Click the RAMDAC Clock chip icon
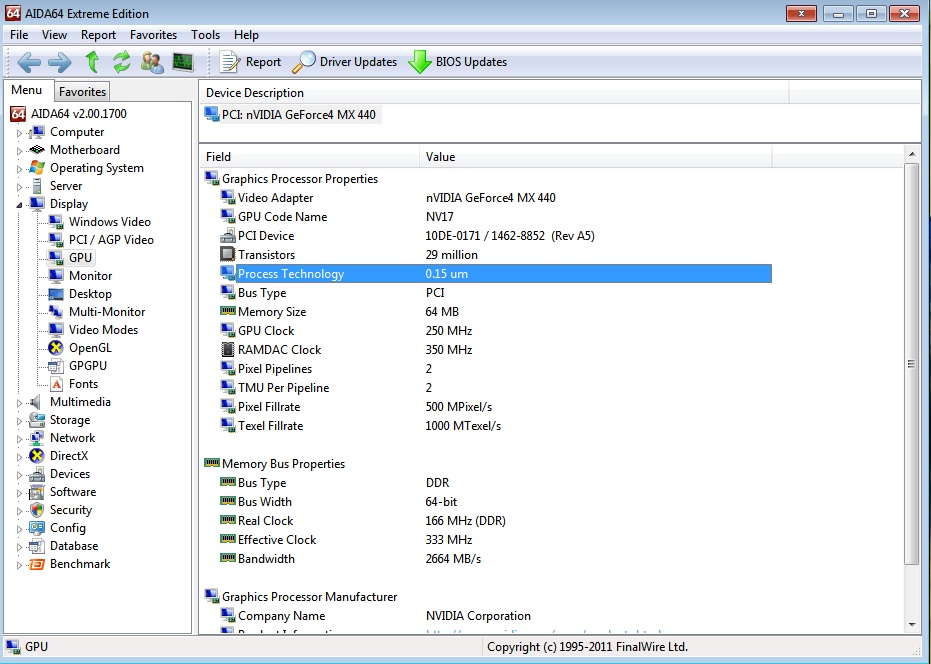The height and width of the screenshot is (664, 931). pyautogui.click(x=227, y=349)
